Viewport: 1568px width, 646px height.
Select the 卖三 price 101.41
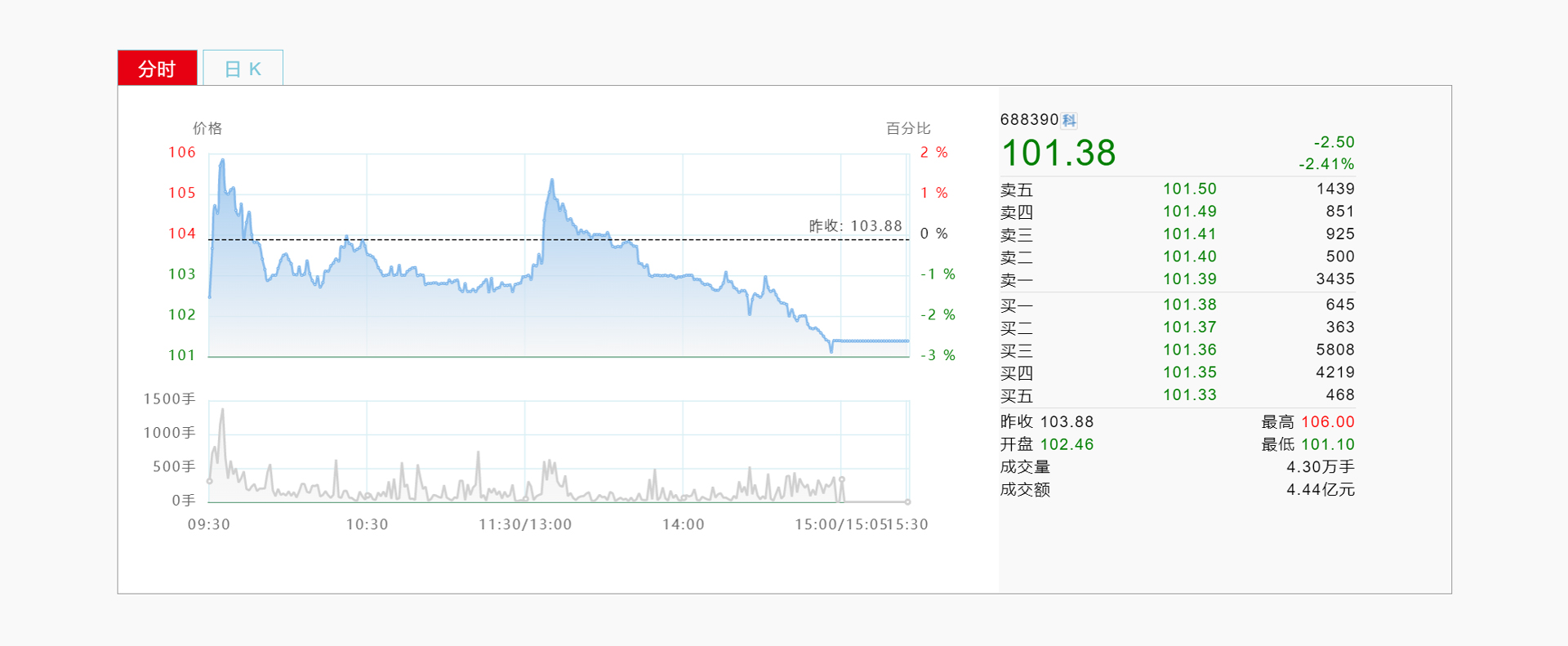point(1190,234)
